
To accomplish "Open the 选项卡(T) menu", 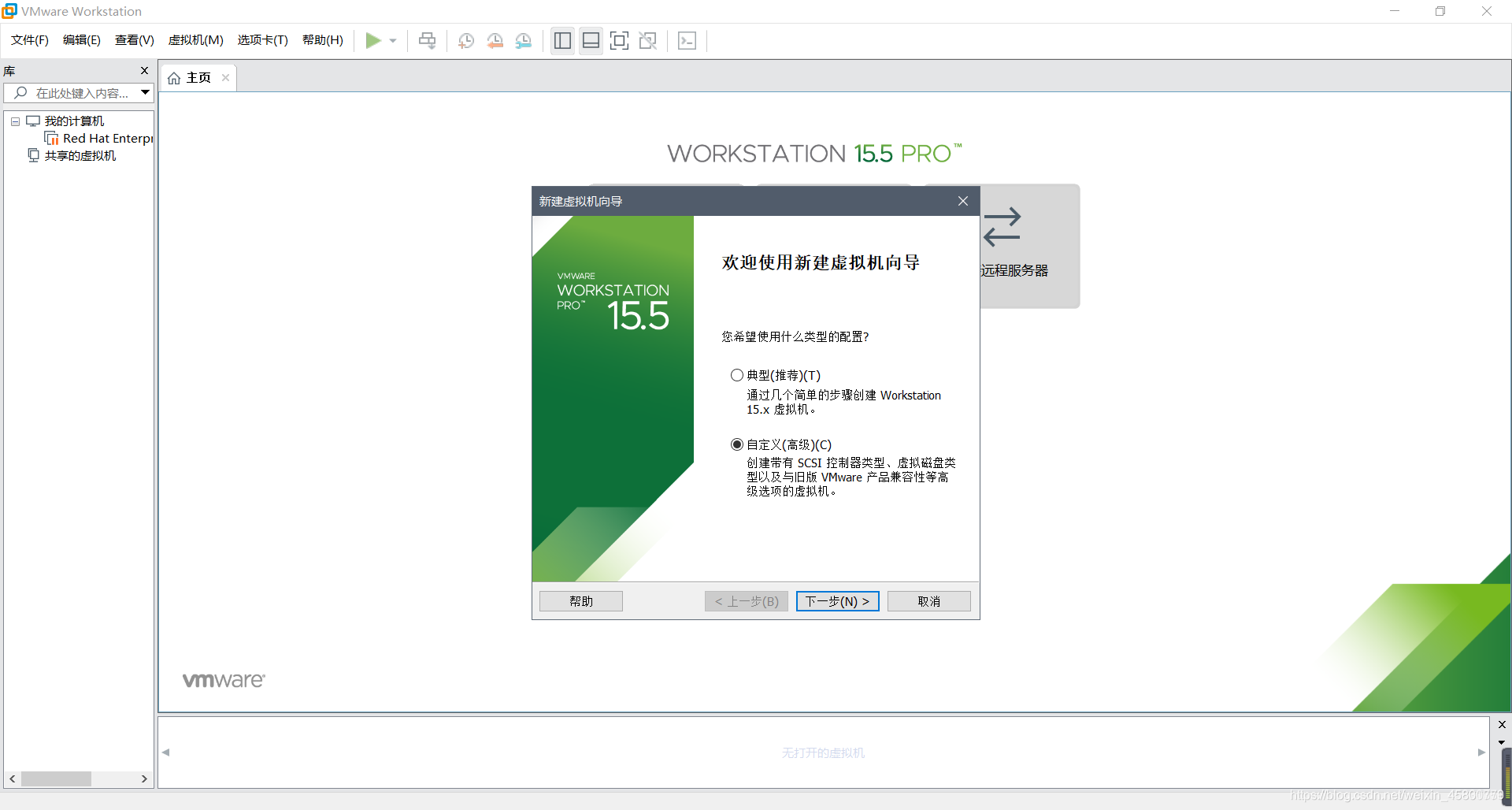I will (x=263, y=40).
